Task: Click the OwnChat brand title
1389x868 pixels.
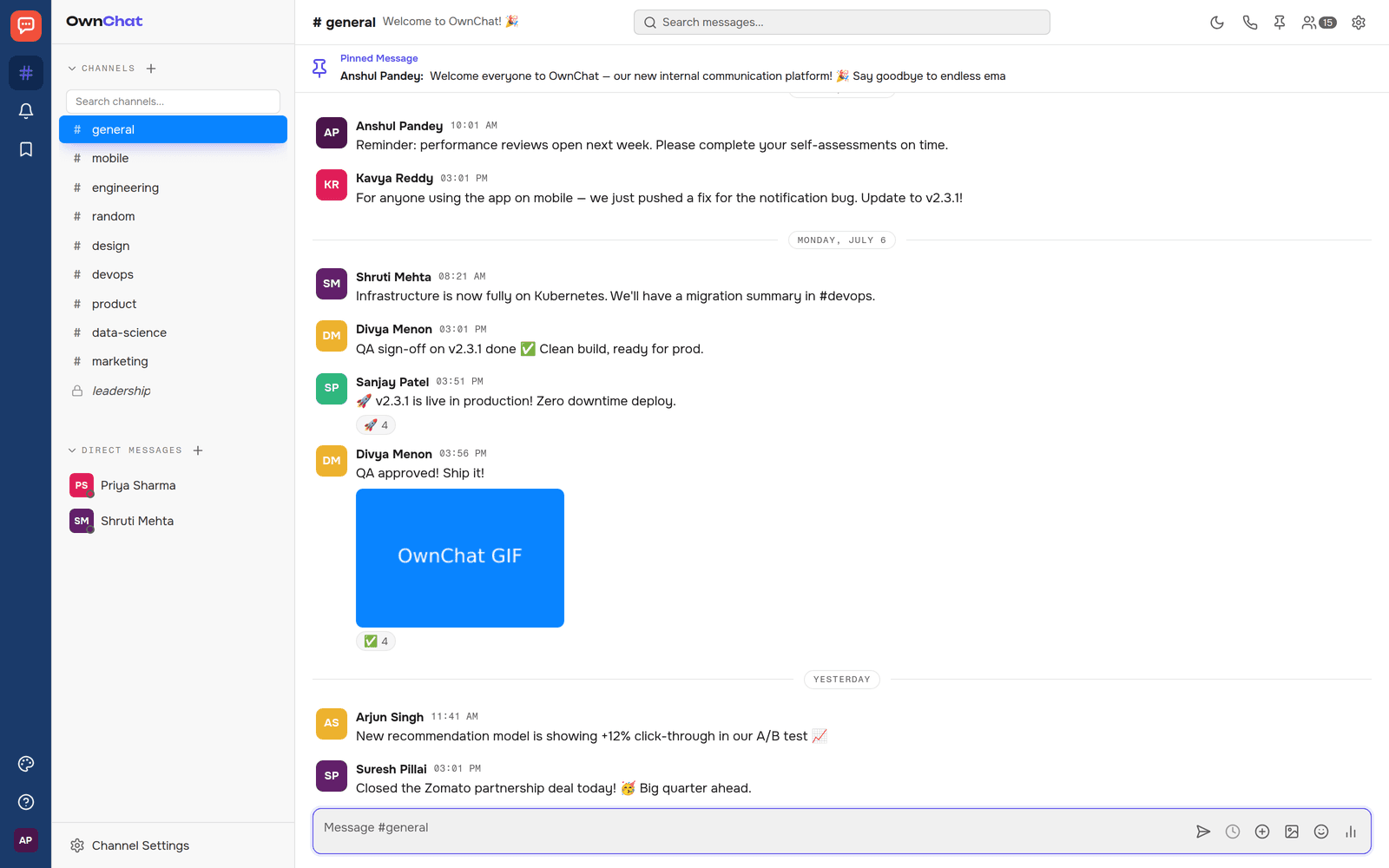Action: point(104,21)
